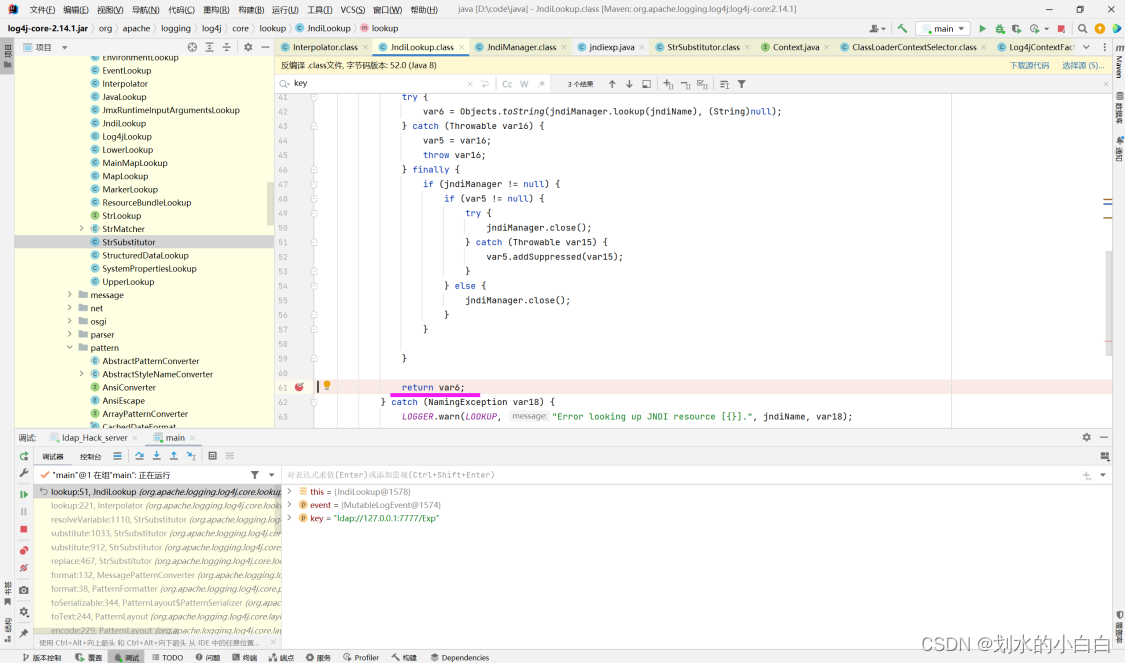The width and height of the screenshot is (1125, 663).
Task: Open Search Everywhere magnifier icon
Action: click(1082, 29)
